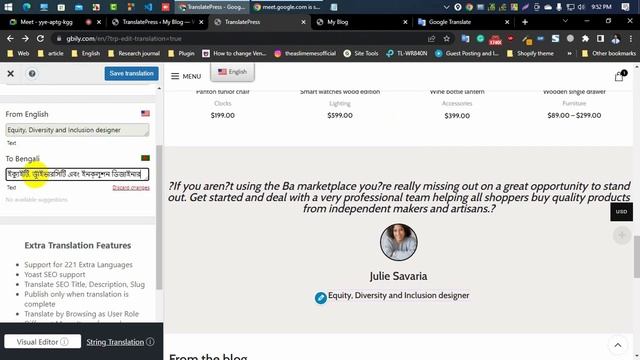Image resolution: width=640 pixels, height=360 pixels.
Task: Bookmark this page with star icon
Action: click(447, 38)
